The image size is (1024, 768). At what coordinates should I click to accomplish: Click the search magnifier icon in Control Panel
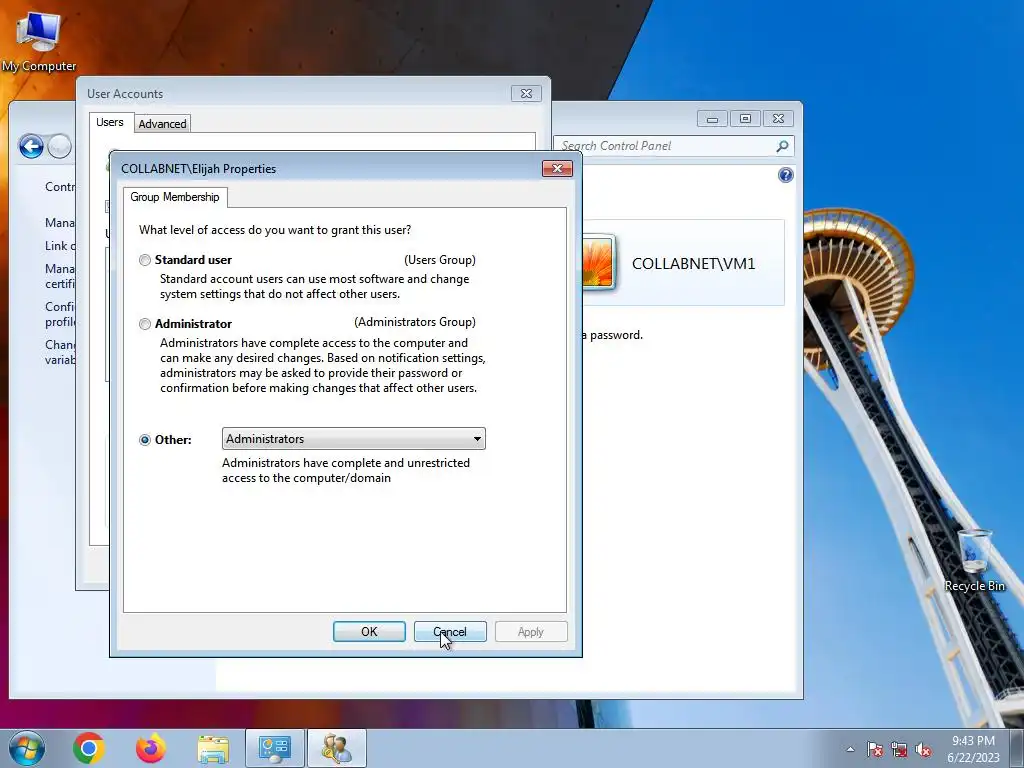(782, 146)
